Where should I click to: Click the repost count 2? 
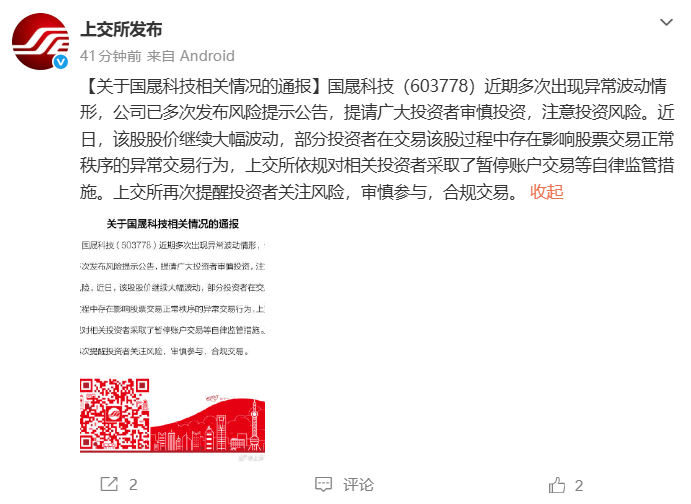133,485
